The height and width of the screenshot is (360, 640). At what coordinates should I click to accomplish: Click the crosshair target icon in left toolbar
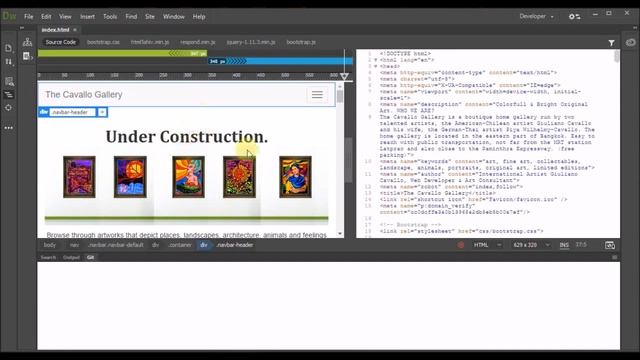click(x=9, y=108)
